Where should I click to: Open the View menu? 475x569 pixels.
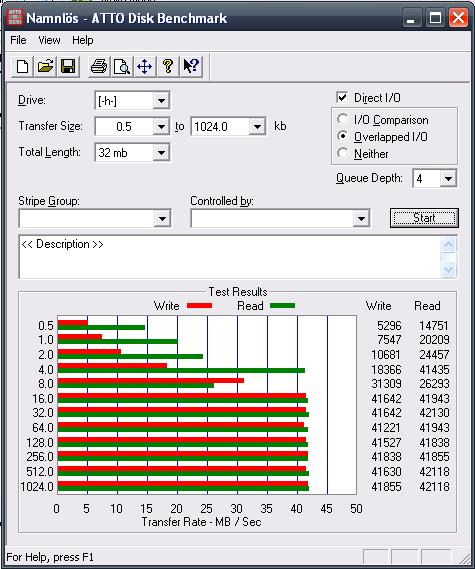[x=49, y=40]
